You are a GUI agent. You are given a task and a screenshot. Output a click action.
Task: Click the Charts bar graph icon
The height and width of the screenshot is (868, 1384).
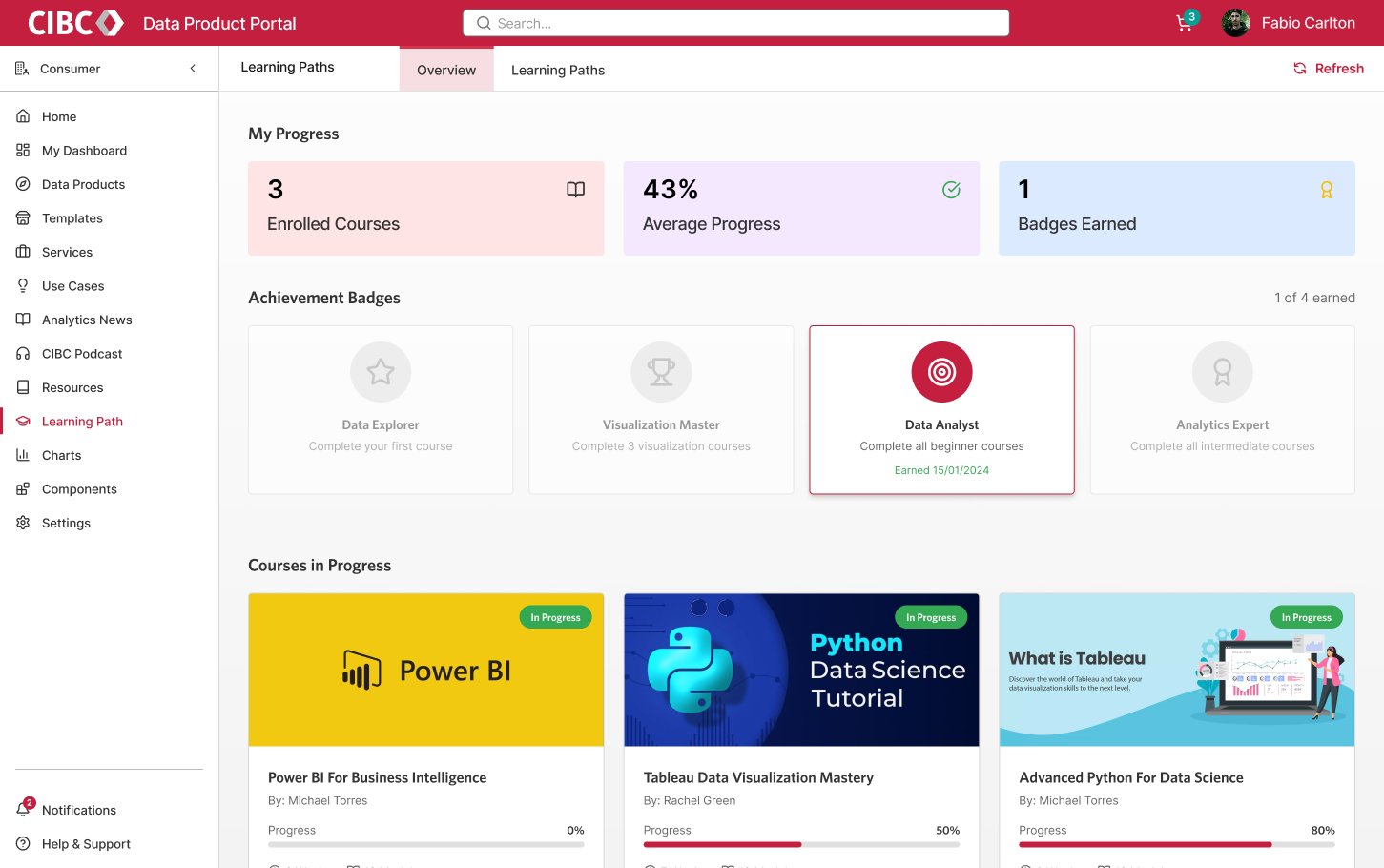coord(23,455)
